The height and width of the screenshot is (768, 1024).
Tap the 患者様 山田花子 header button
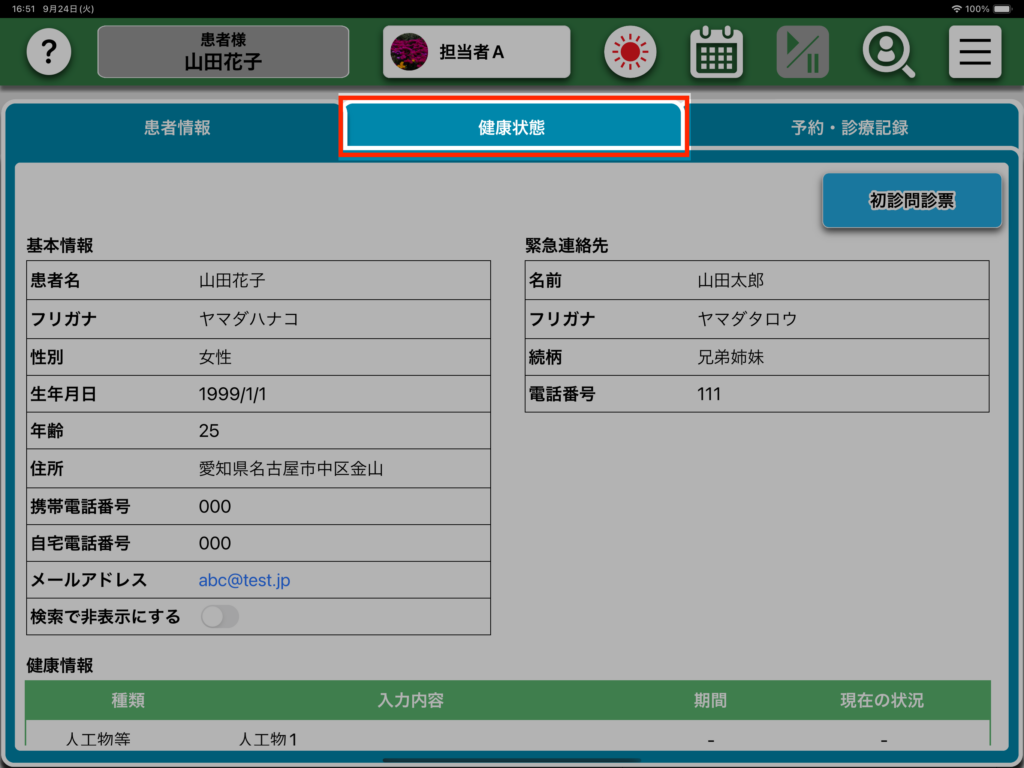point(223,52)
